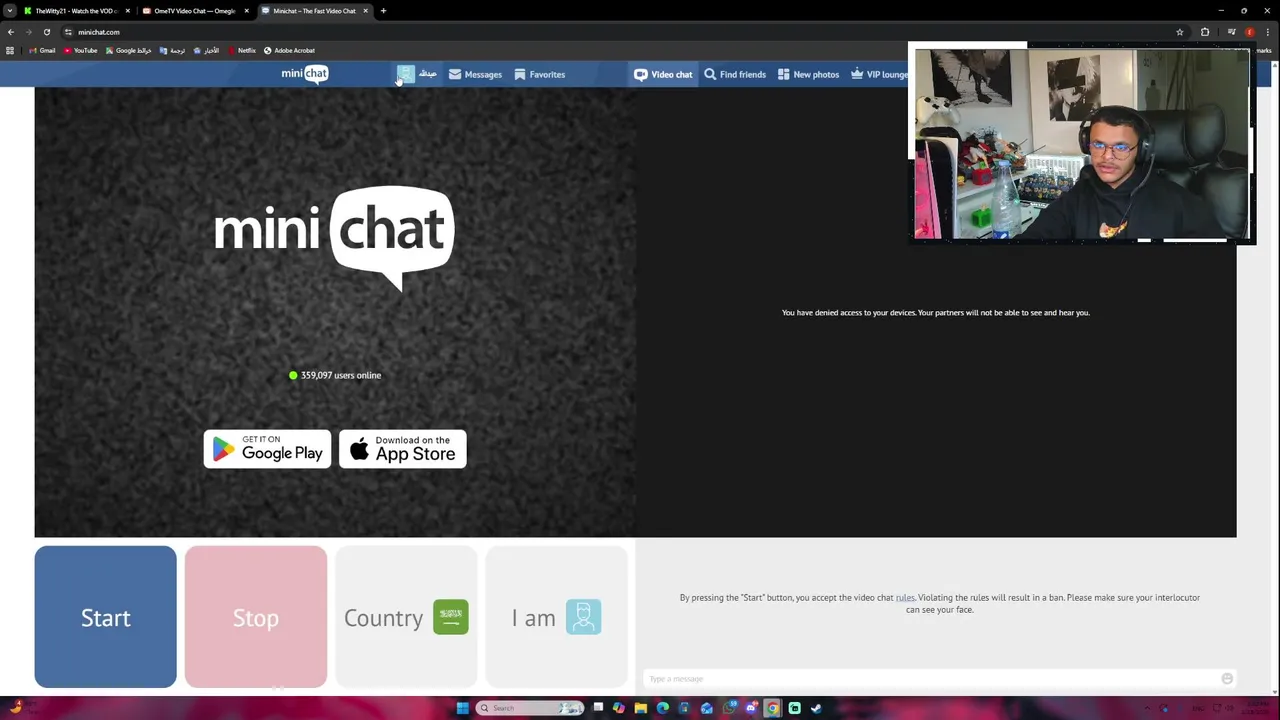Reload the page
Viewport: 1280px width, 720px height.
tap(46, 32)
